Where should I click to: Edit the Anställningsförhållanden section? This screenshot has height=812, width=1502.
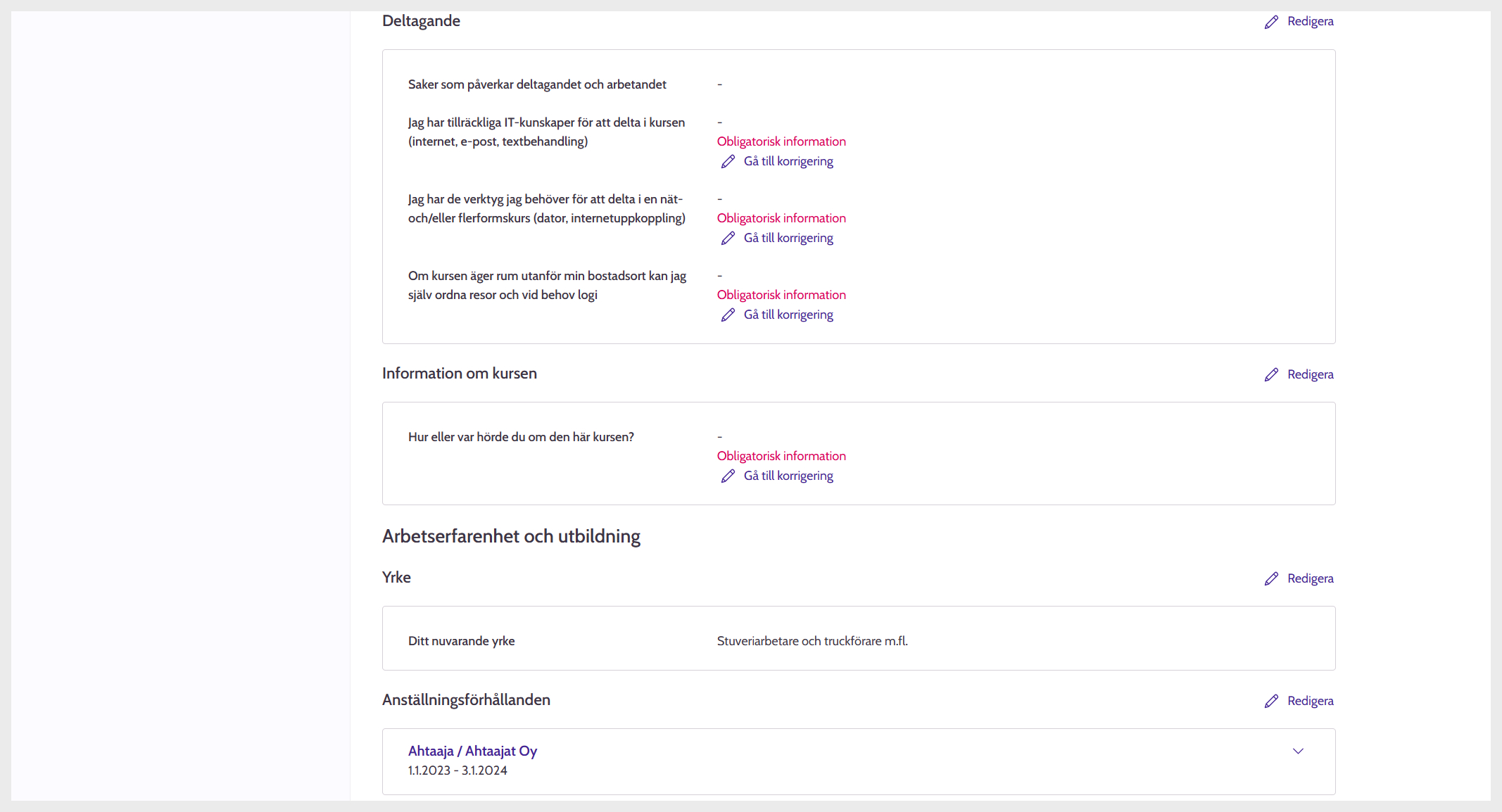(x=1310, y=701)
